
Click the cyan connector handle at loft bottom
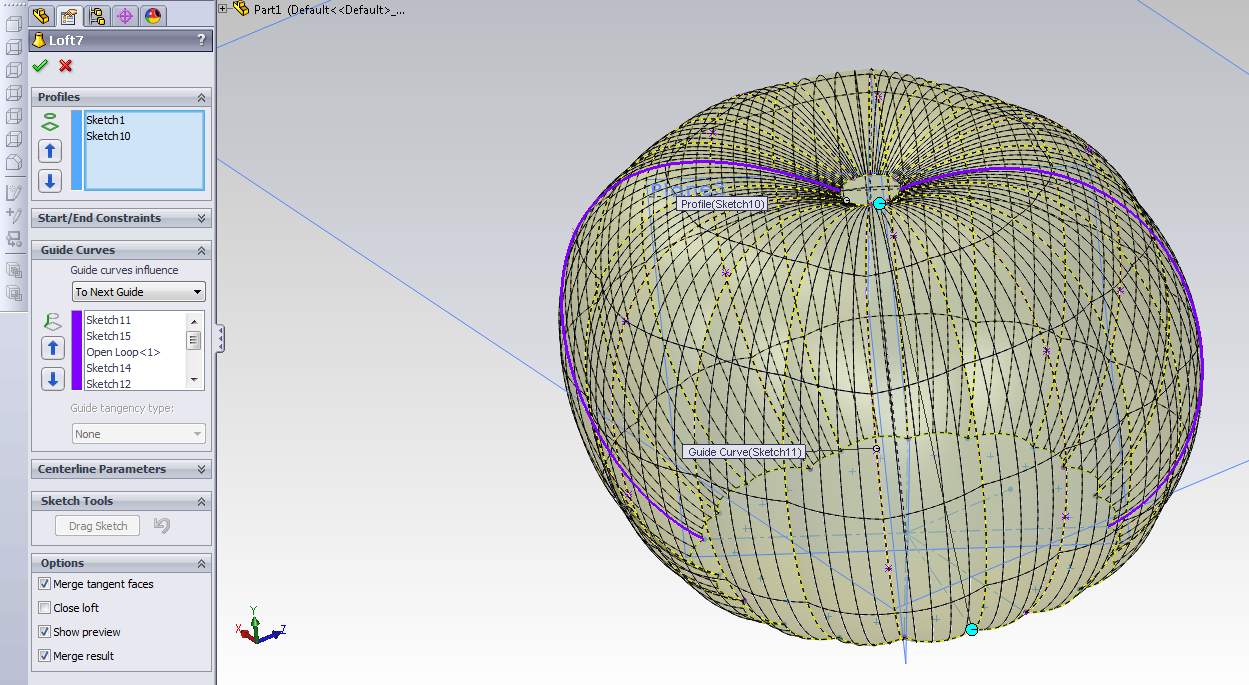point(972,629)
